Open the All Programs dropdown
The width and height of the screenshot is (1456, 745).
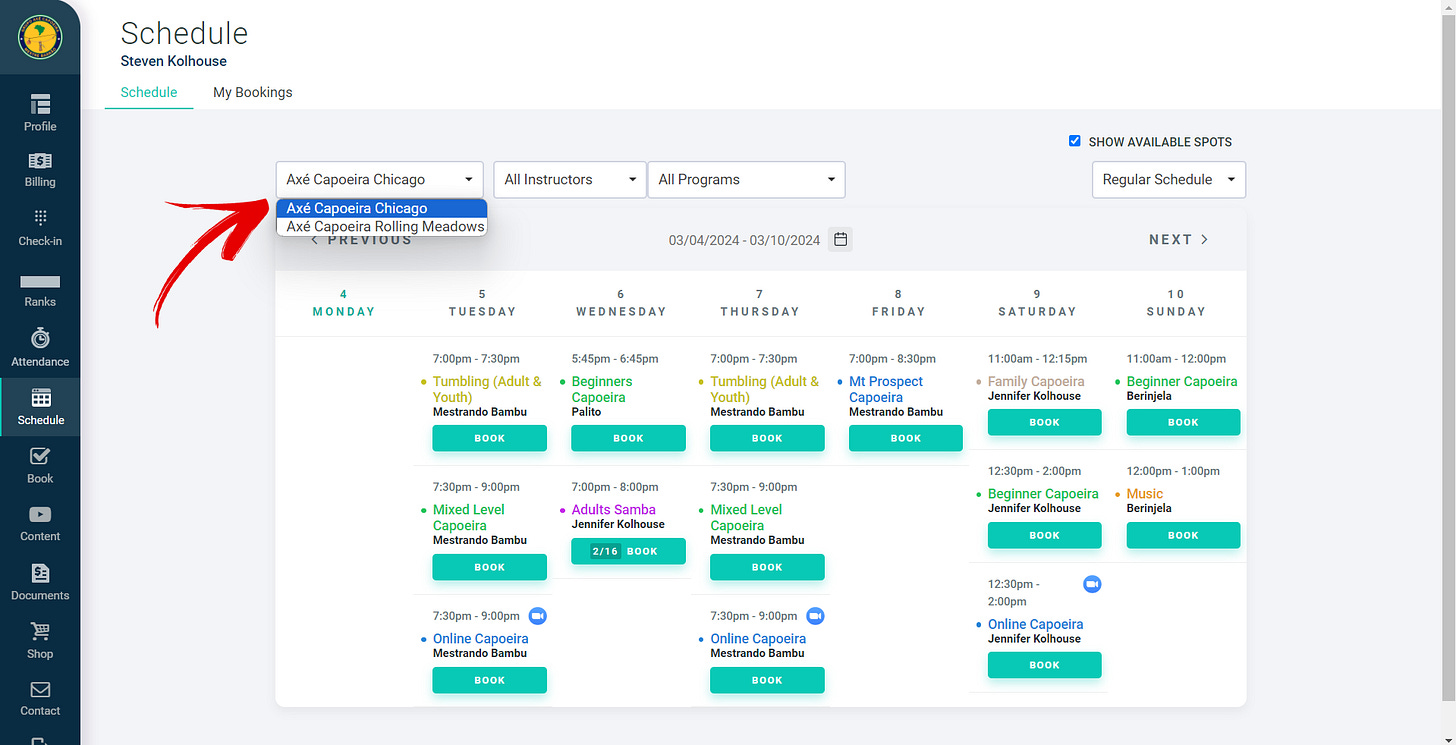[747, 180]
